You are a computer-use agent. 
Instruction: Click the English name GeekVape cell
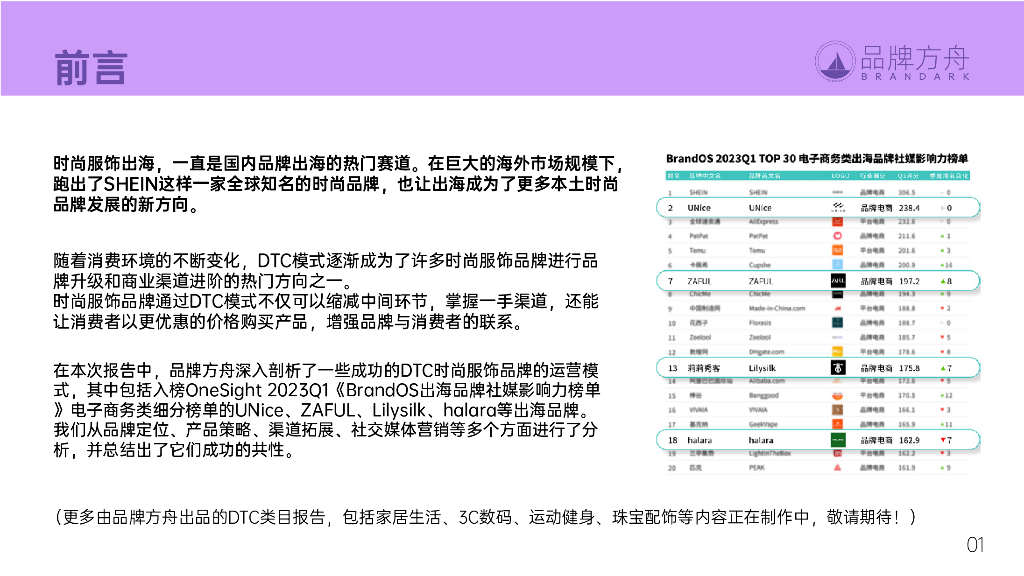[762, 424]
